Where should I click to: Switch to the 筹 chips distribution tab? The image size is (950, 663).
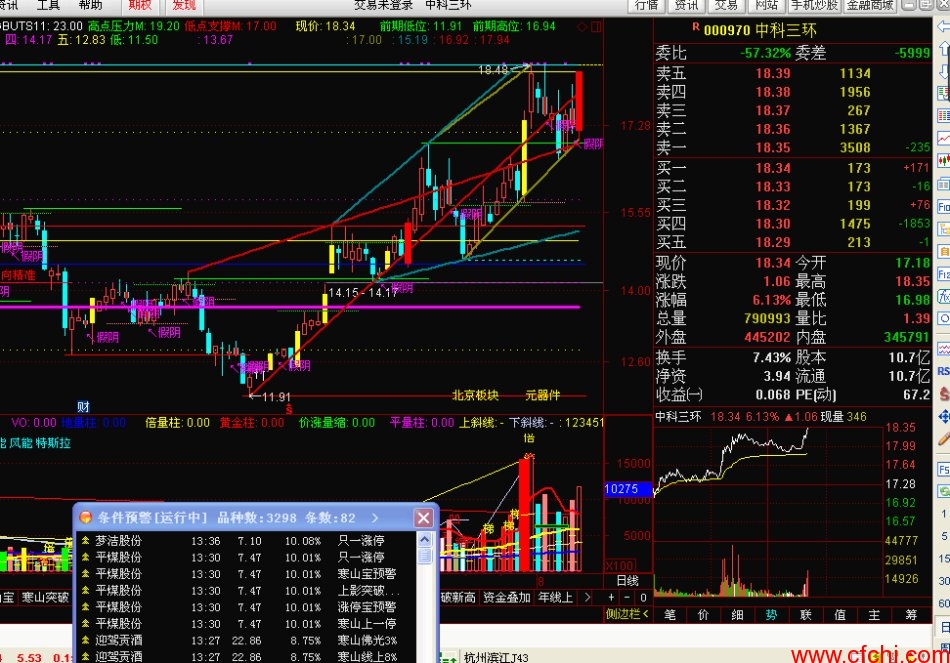(911, 615)
